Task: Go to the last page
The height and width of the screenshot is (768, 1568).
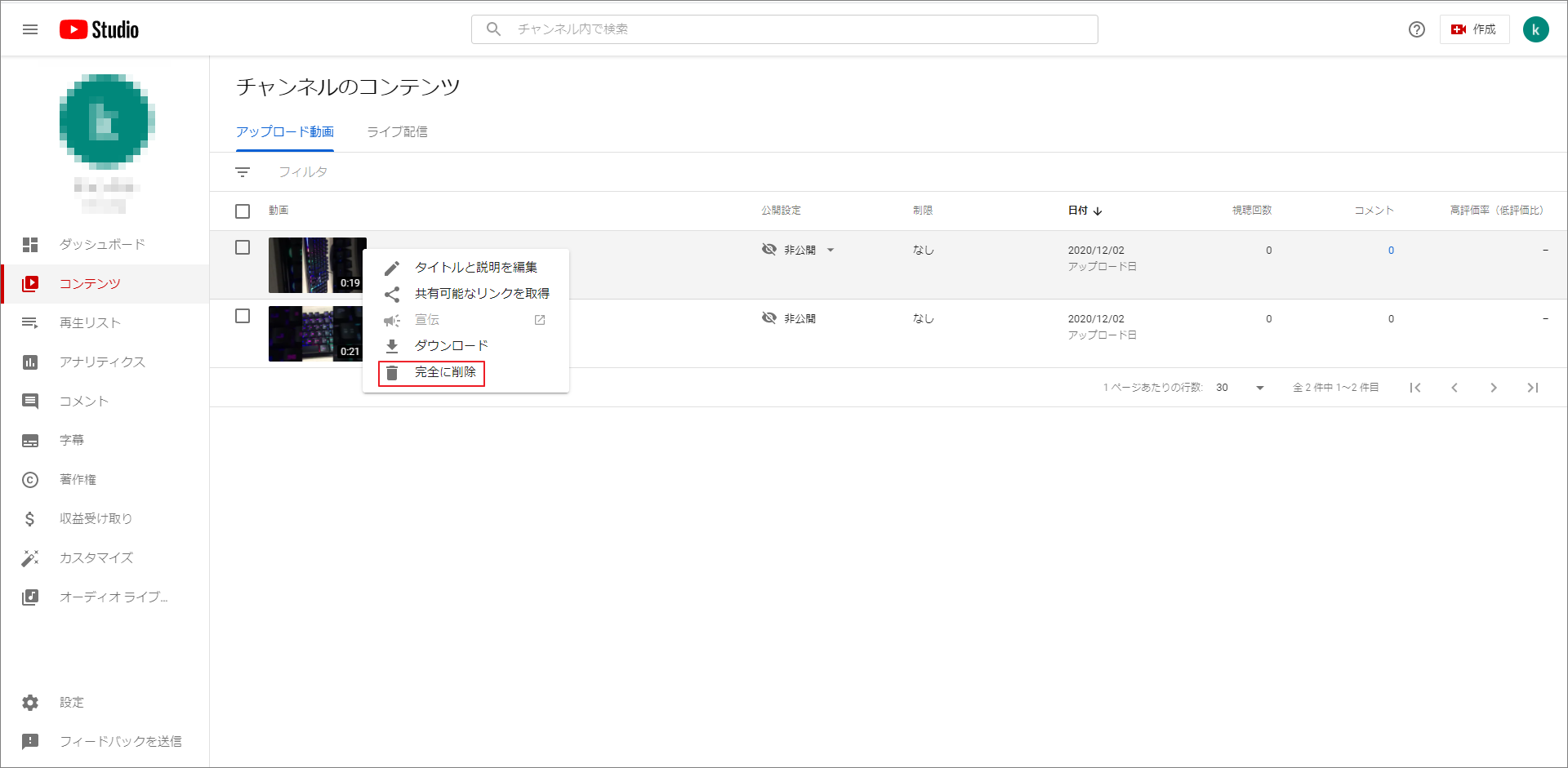Action: click(1533, 388)
